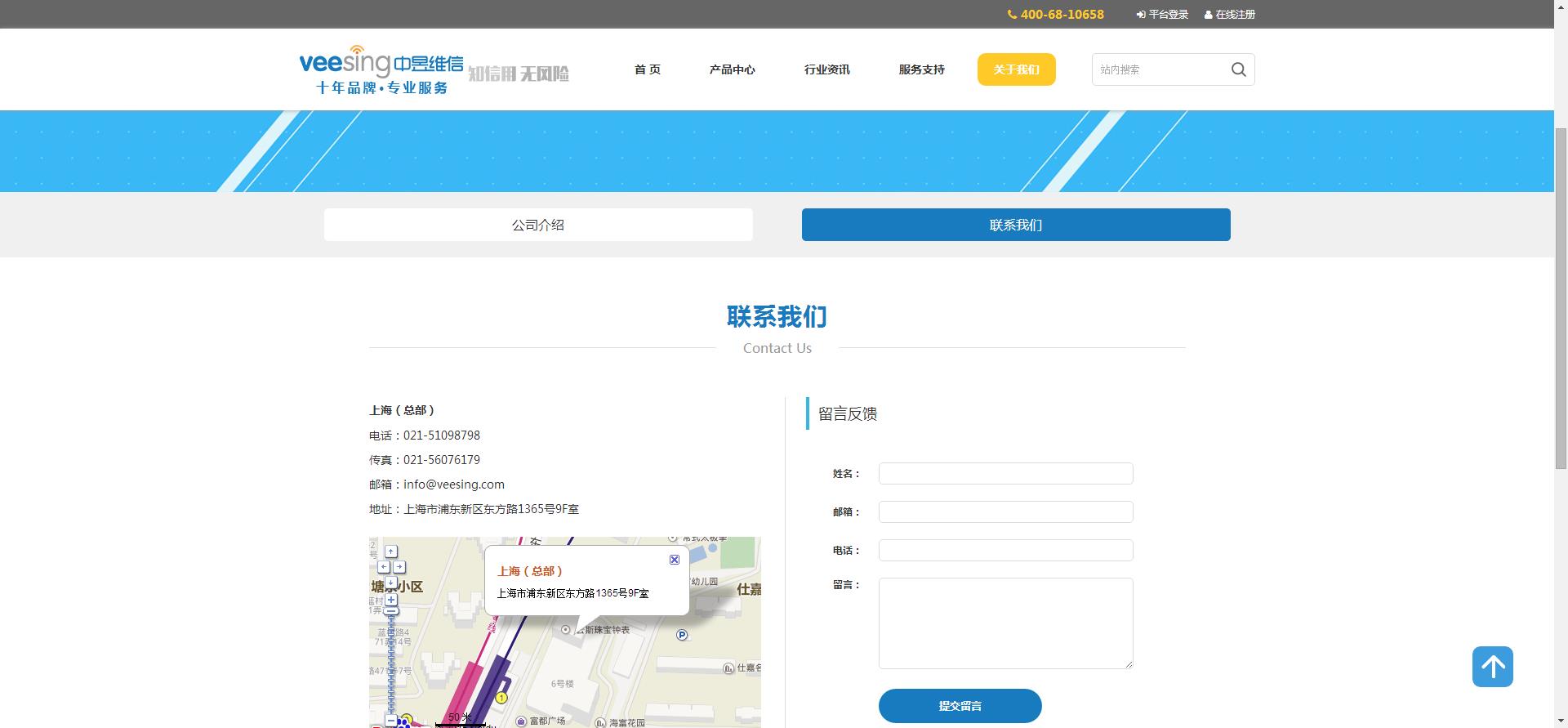This screenshot has height=728, width=1568.
Task: Go to 首页 in navigation
Action: click(647, 69)
